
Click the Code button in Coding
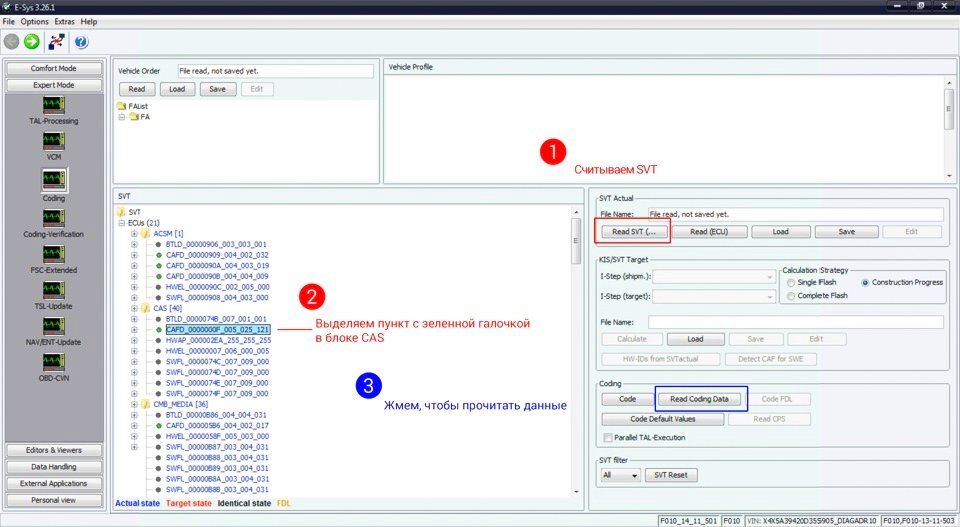pos(628,399)
